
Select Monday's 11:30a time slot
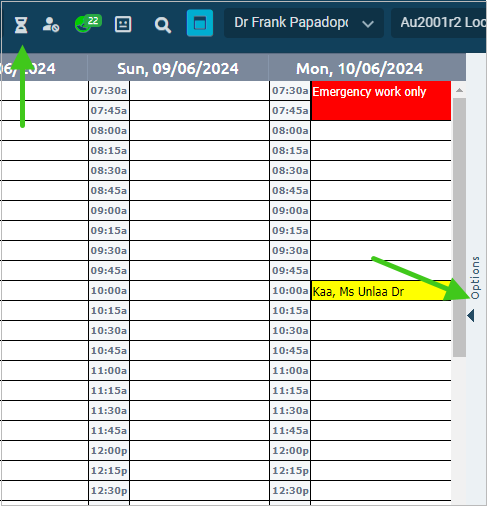pos(381,411)
